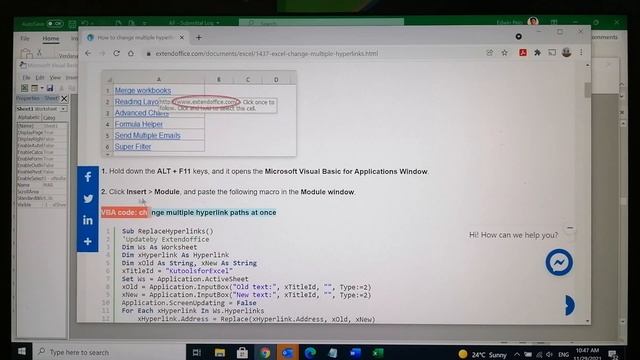
Task: Click Merge workbooks link in the image
Action: click(x=143, y=91)
